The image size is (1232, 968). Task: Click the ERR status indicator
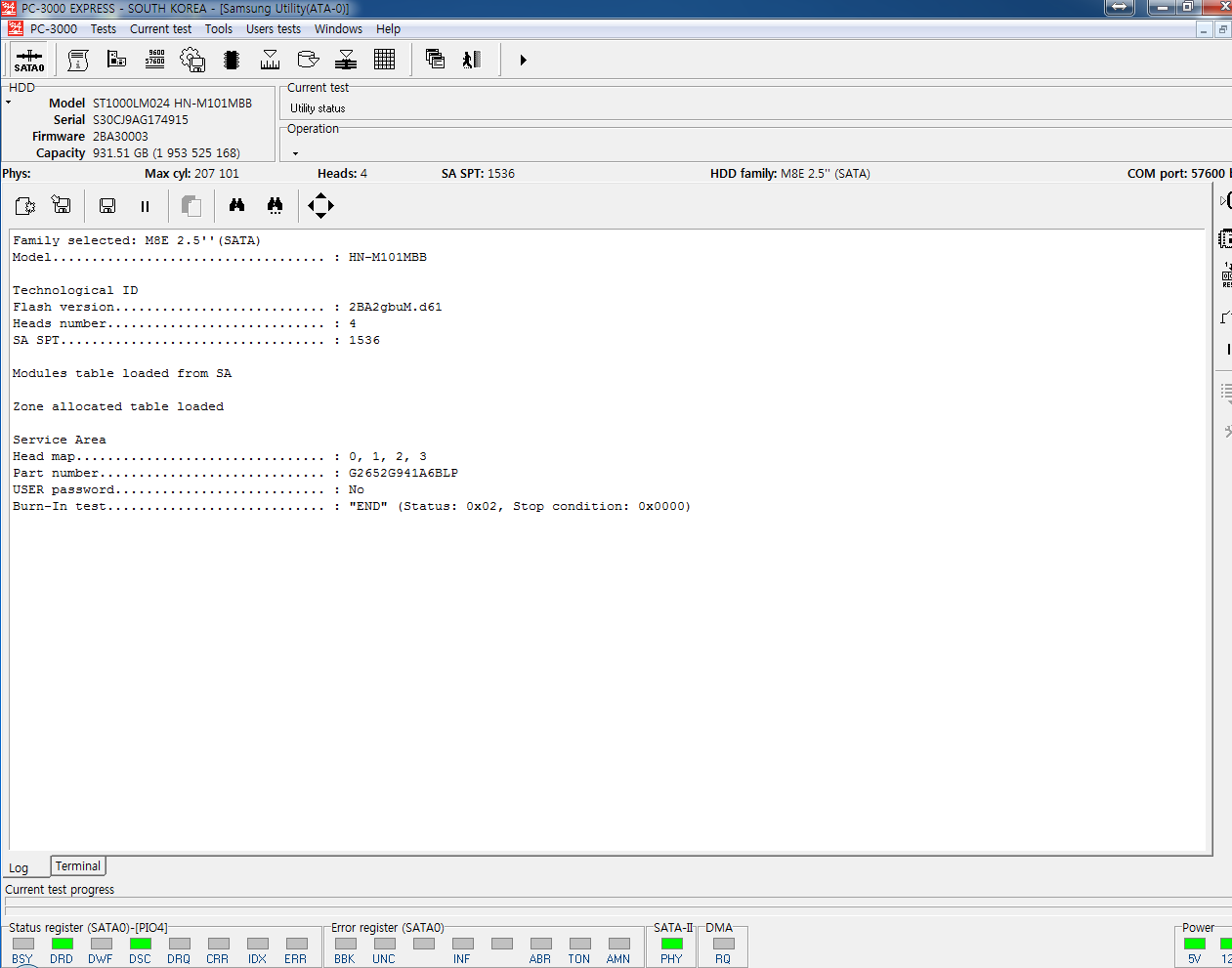296,944
